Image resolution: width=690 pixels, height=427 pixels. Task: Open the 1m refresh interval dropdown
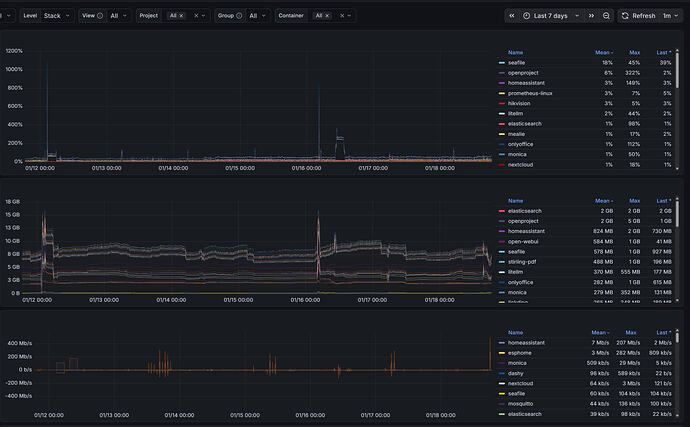click(669, 16)
